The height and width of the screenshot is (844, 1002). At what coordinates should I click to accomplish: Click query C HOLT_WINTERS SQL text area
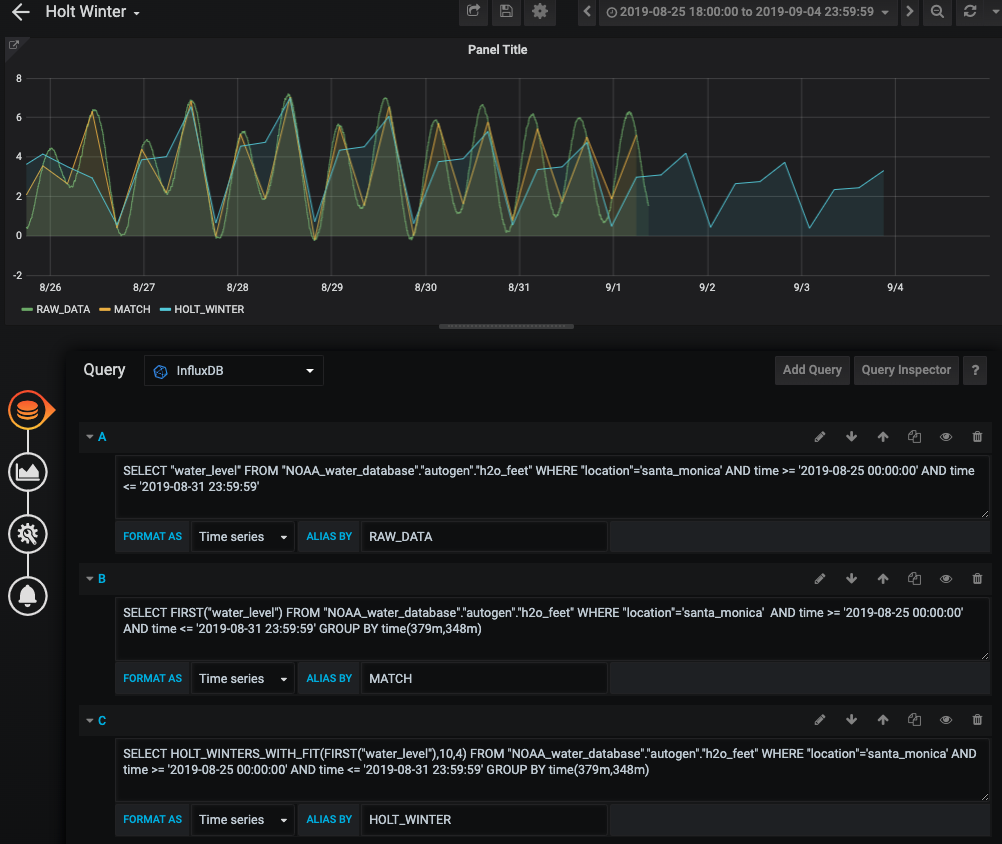[x=552, y=770]
